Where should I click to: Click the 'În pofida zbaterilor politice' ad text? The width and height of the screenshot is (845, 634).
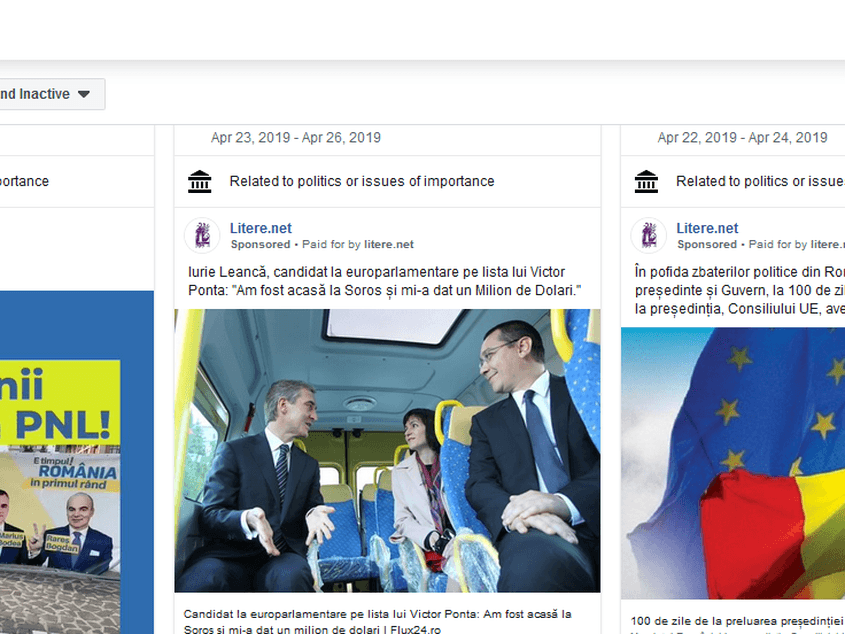point(739,290)
